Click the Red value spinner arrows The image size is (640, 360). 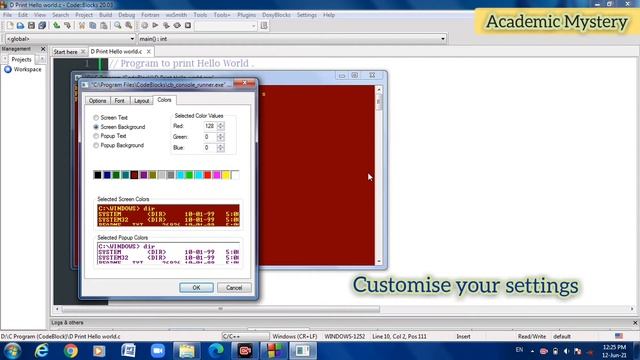pos(220,126)
